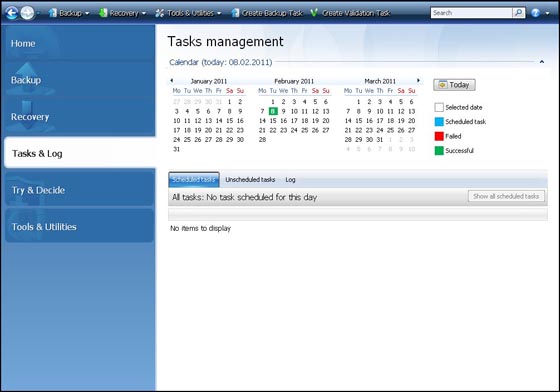The image size is (560, 392).
Task: Click the search magnifier icon
Action: [x=518, y=13]
